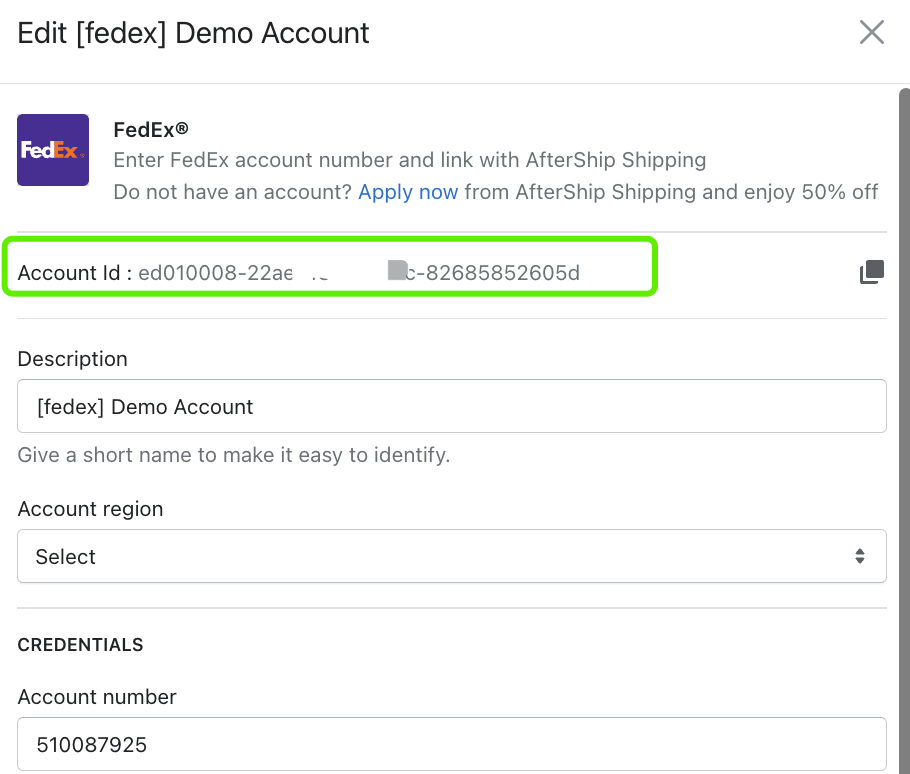
Task: Copy the Account Id with the copy icon
Action: (872, 272)
